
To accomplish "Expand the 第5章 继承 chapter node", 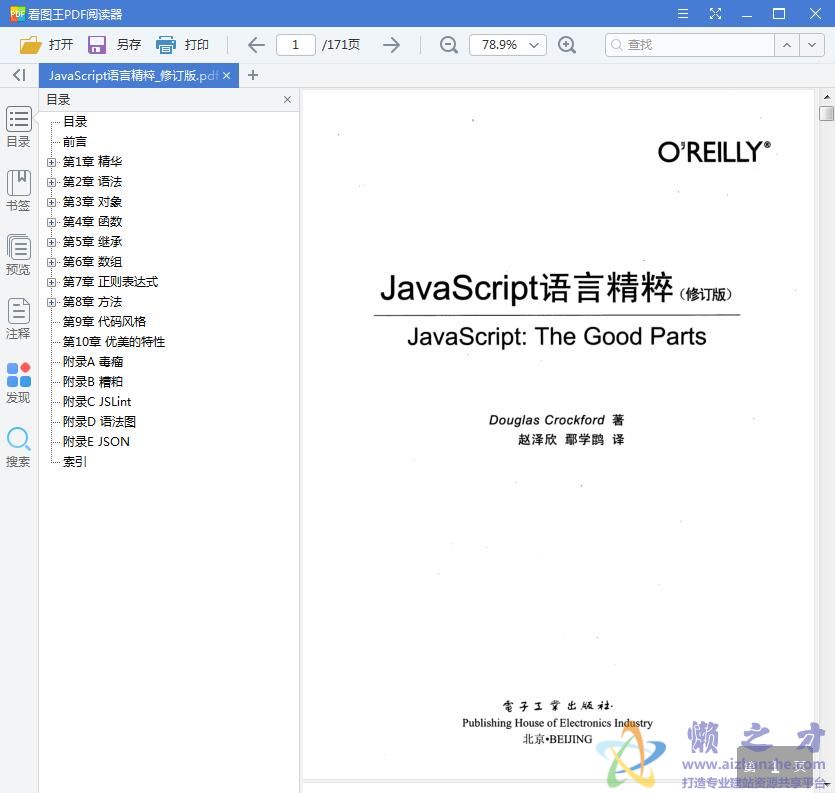I will click(51, 241).
